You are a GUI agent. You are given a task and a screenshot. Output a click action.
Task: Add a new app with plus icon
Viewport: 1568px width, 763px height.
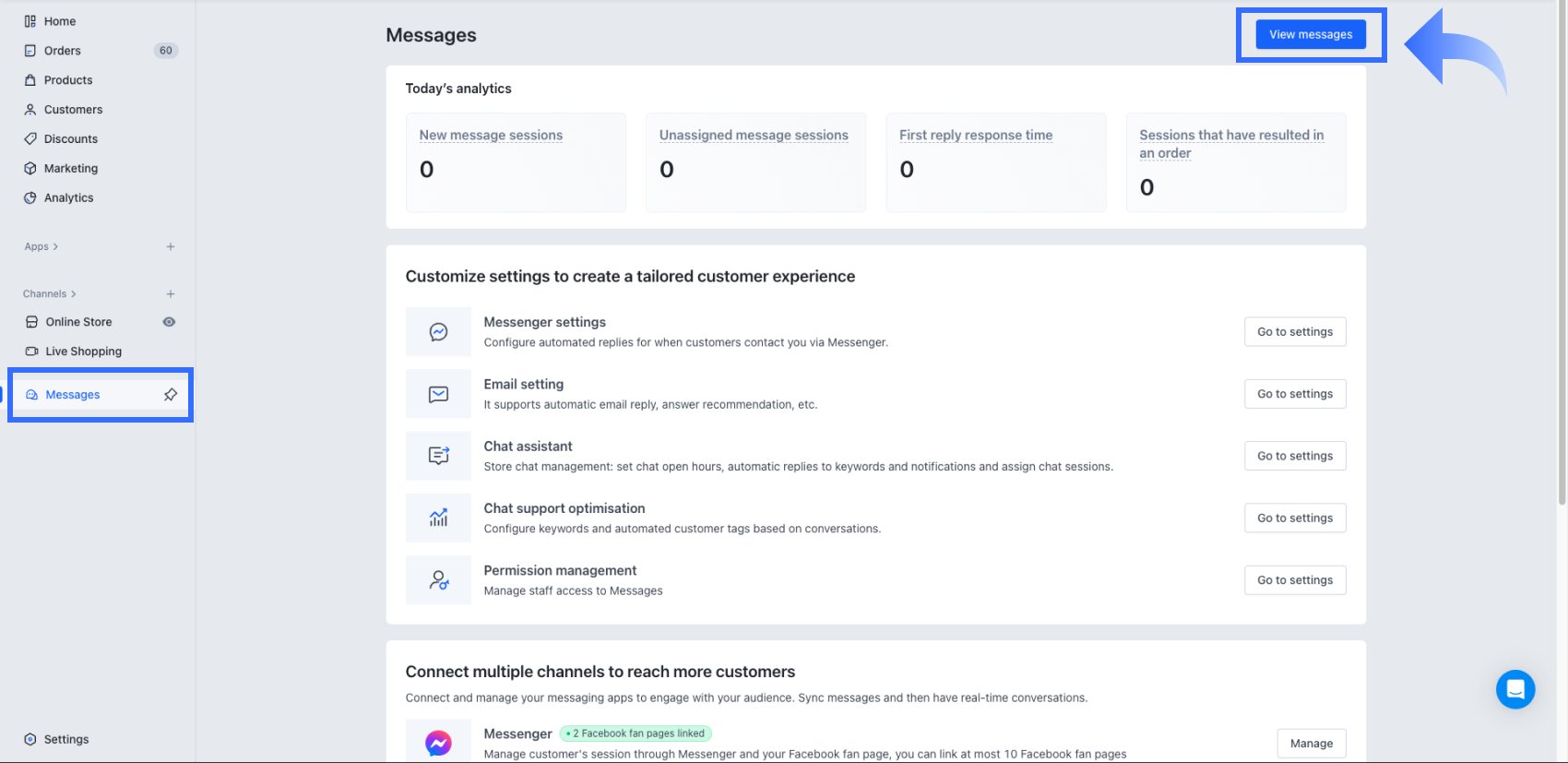tap(171, 246)
